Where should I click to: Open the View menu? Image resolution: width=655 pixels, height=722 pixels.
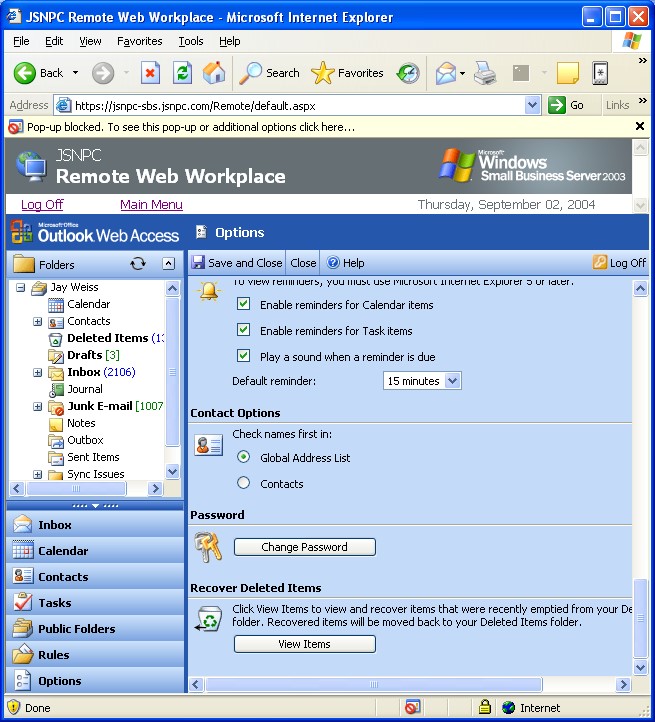[x=90, y=41]
